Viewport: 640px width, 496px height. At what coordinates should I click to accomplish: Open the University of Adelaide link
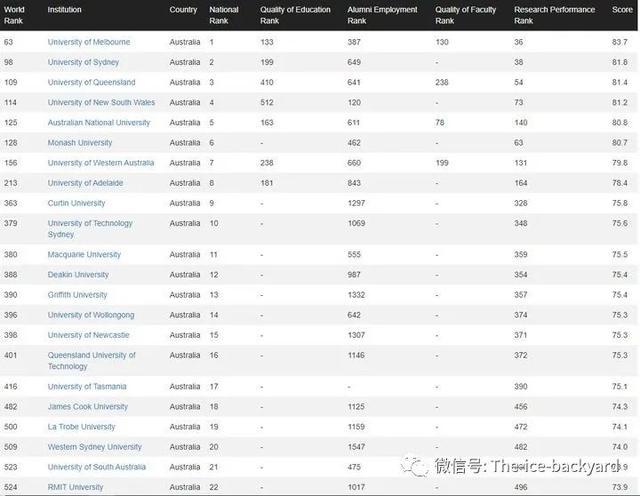85,183
